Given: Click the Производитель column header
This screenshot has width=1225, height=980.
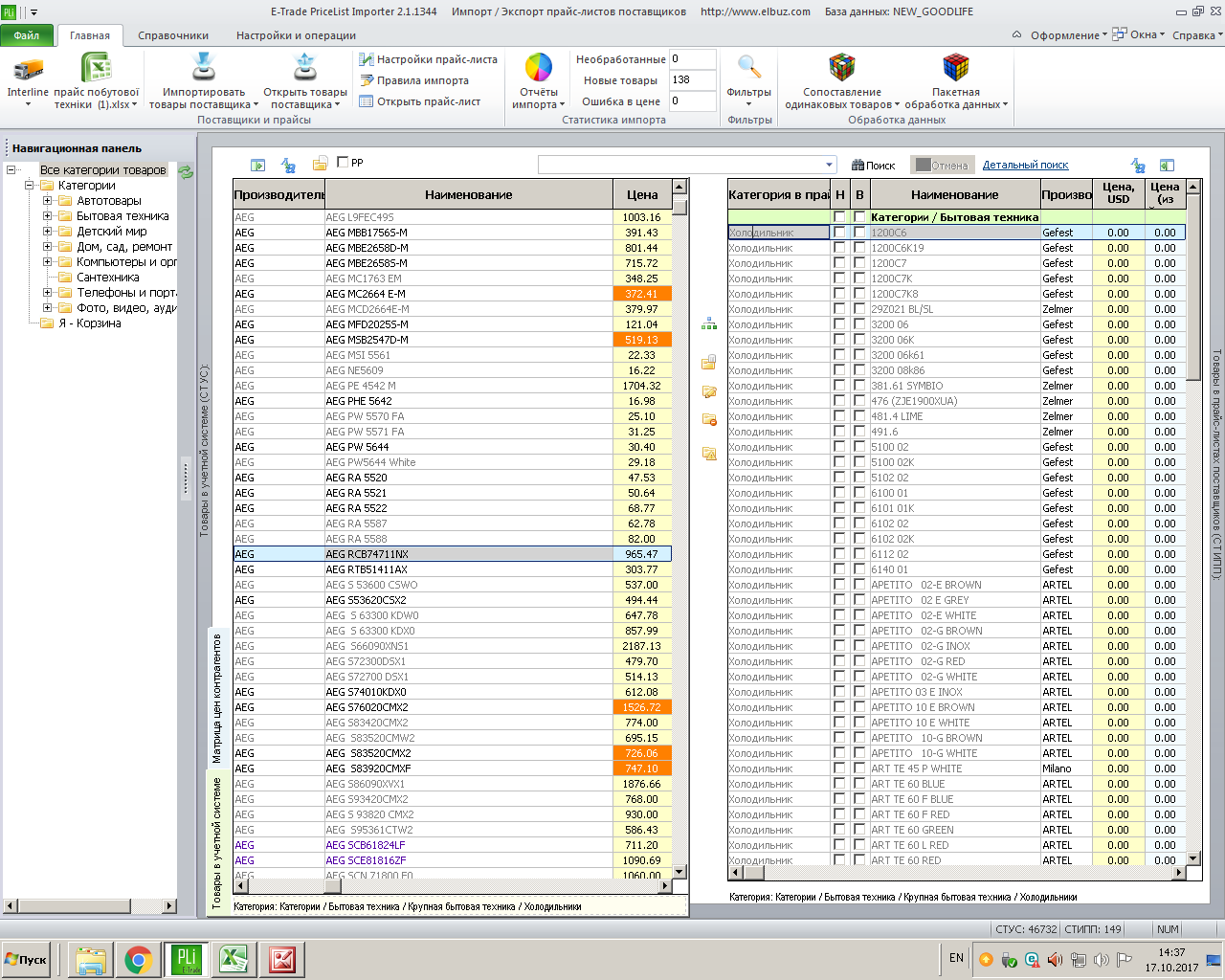Looking at the screenshot, I should pyautogui.click(x=279, y=194).
